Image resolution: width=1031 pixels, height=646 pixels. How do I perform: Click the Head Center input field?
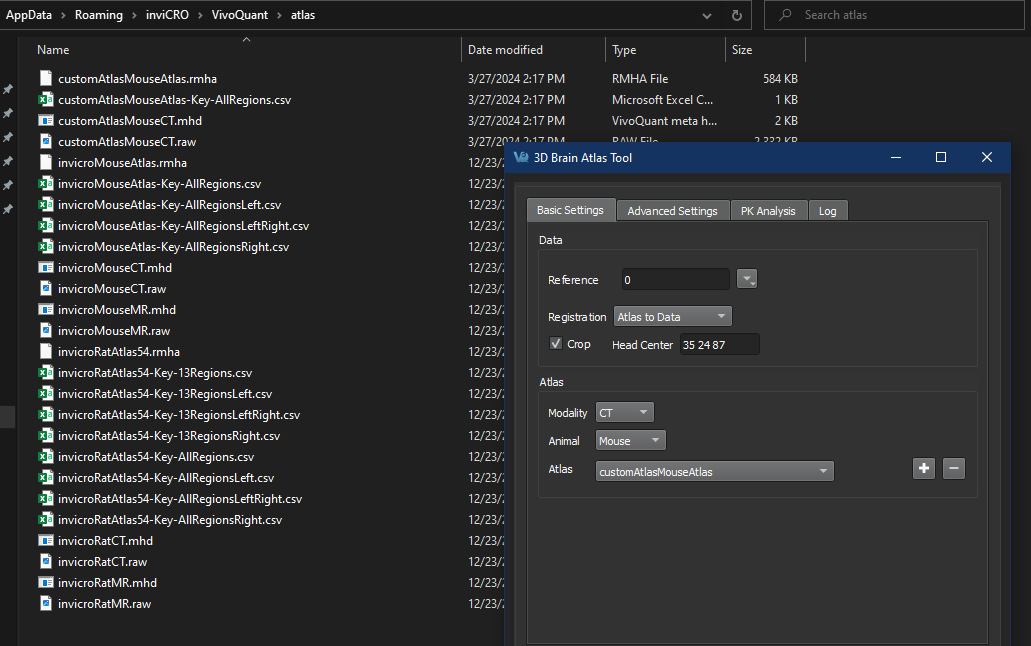click(x=720, y=343)
